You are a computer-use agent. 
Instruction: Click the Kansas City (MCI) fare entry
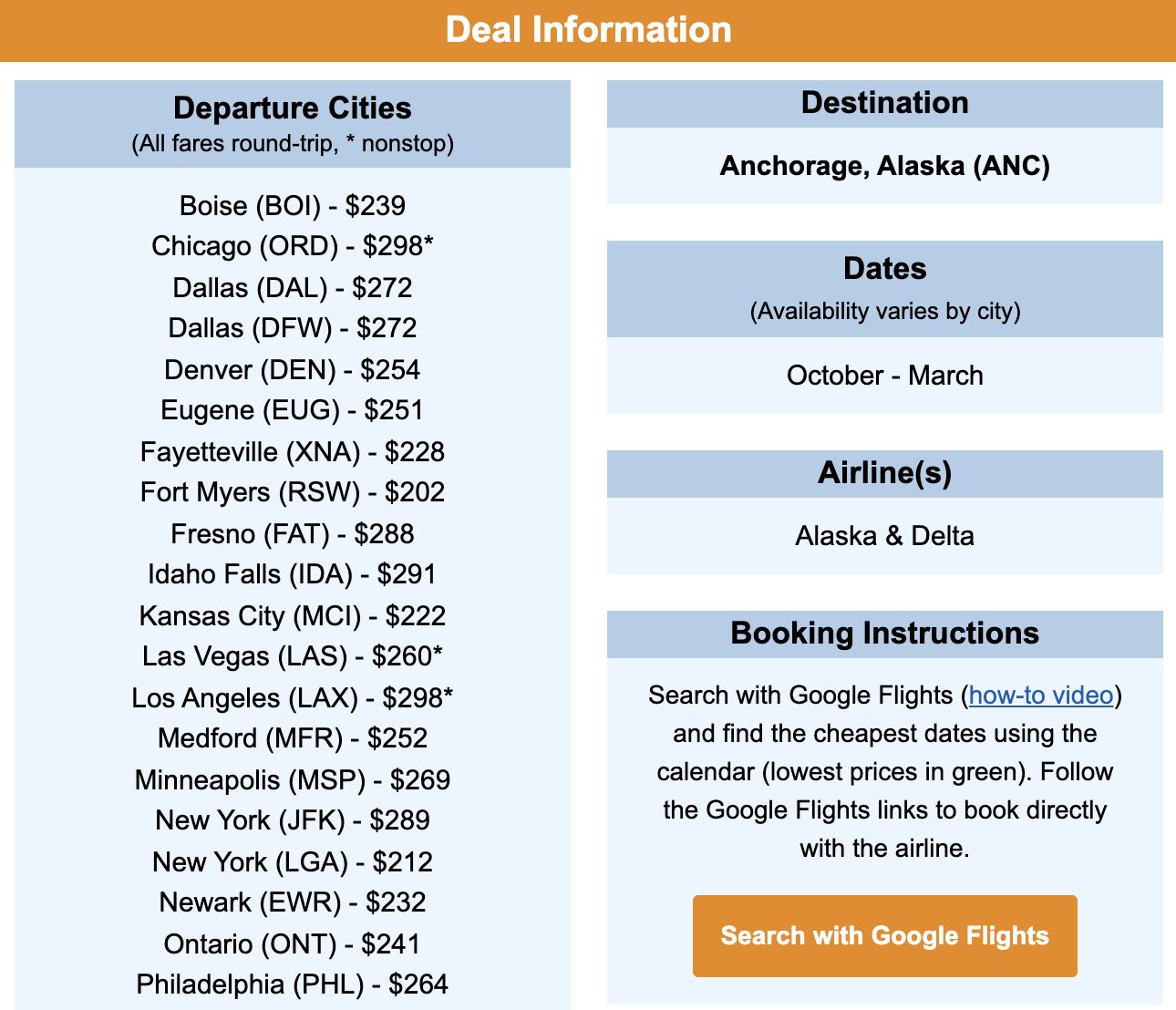pyautogui.click(x=292, y=615)
